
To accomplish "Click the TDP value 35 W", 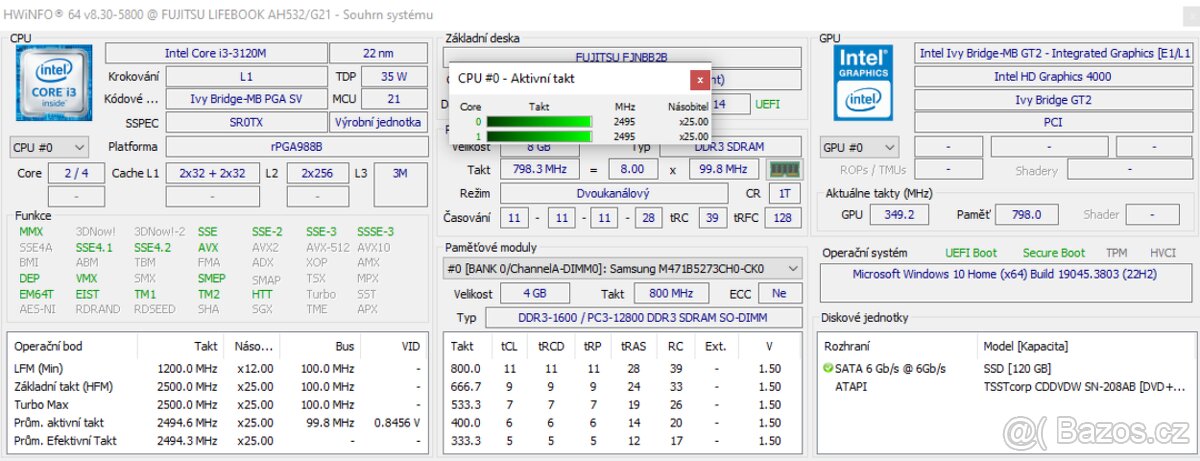I will (x=394, y=76).
